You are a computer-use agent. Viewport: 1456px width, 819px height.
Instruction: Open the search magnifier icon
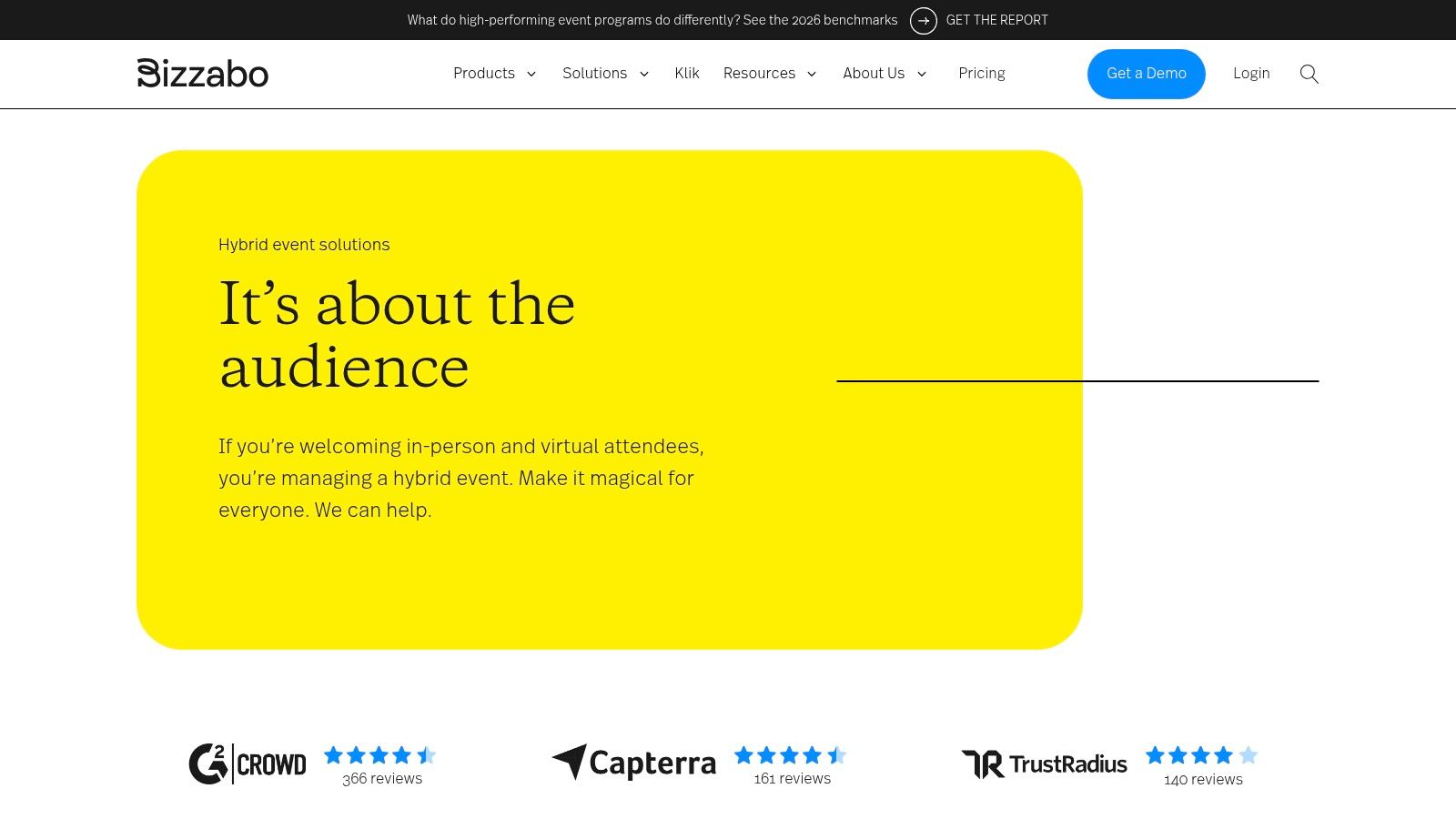1309,74
